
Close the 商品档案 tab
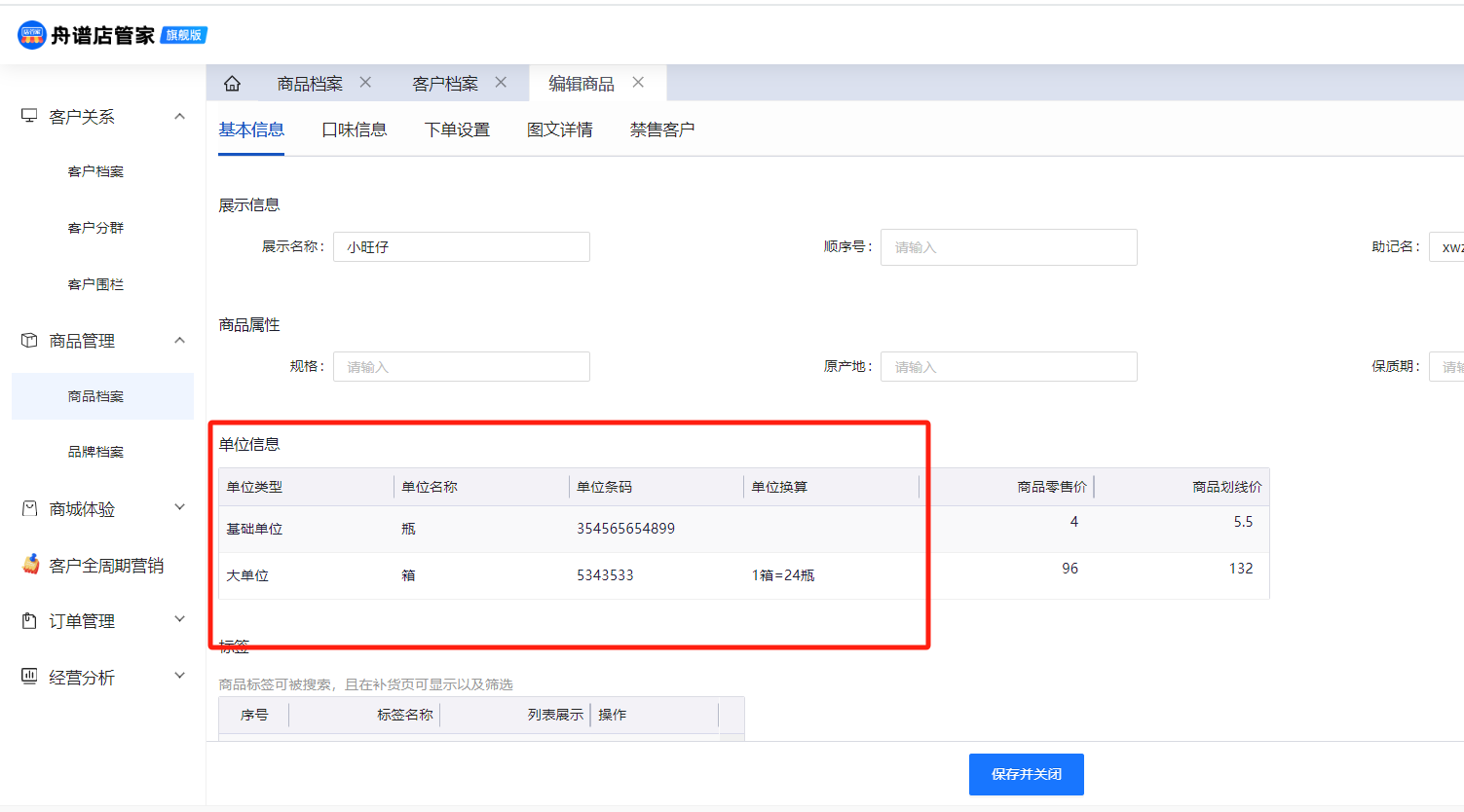[x=365, y=83]
